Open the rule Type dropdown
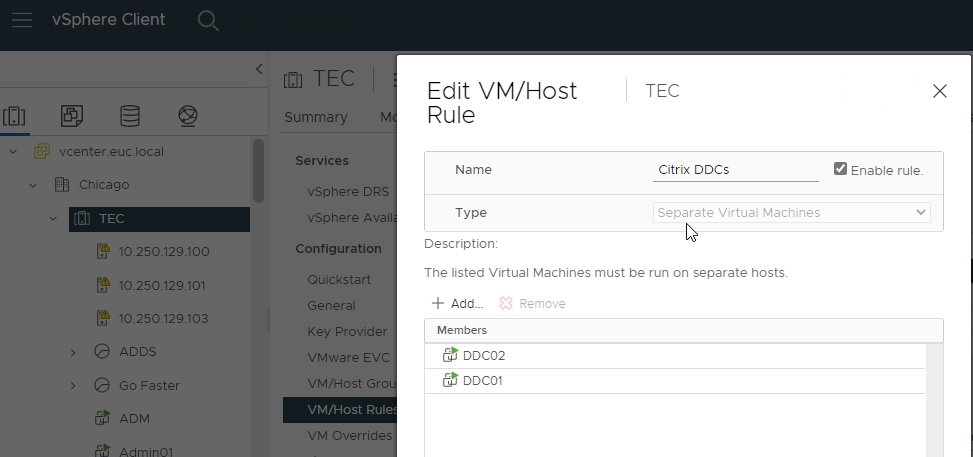The height and width of the screenshot is (457, 973). click(792, 213)
